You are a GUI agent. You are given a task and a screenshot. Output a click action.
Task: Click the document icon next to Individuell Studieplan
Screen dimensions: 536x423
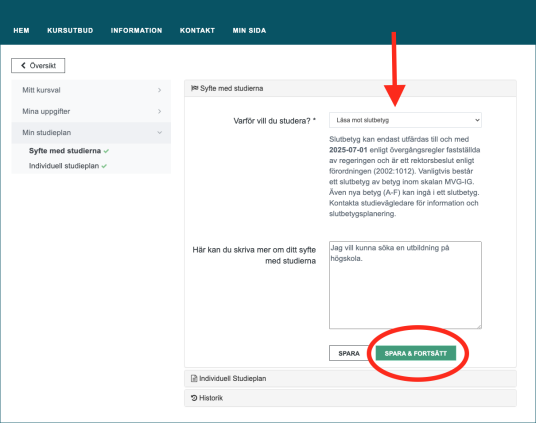[x=194, y=378]
